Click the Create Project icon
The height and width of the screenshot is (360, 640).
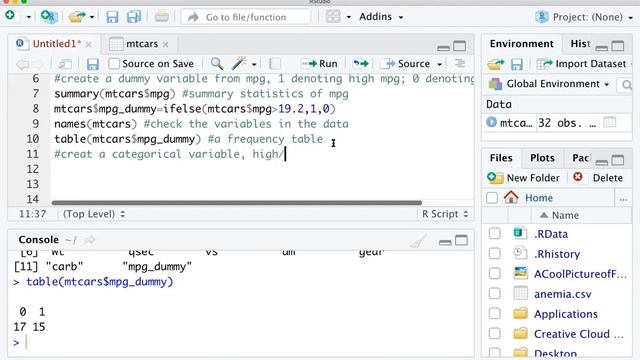pyautogui.click(x=49, y=17)
